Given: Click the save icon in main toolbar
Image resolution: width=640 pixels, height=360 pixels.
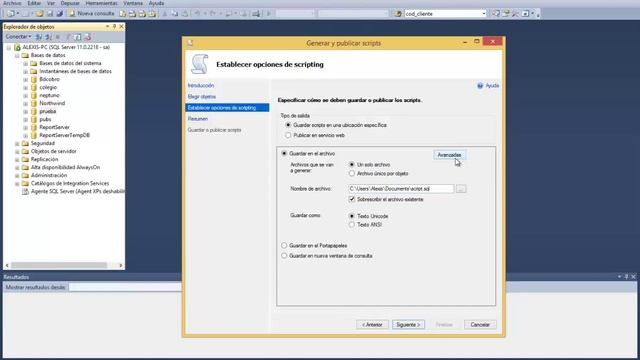Looking at the screenshot, I should click(x=50, y=13).
